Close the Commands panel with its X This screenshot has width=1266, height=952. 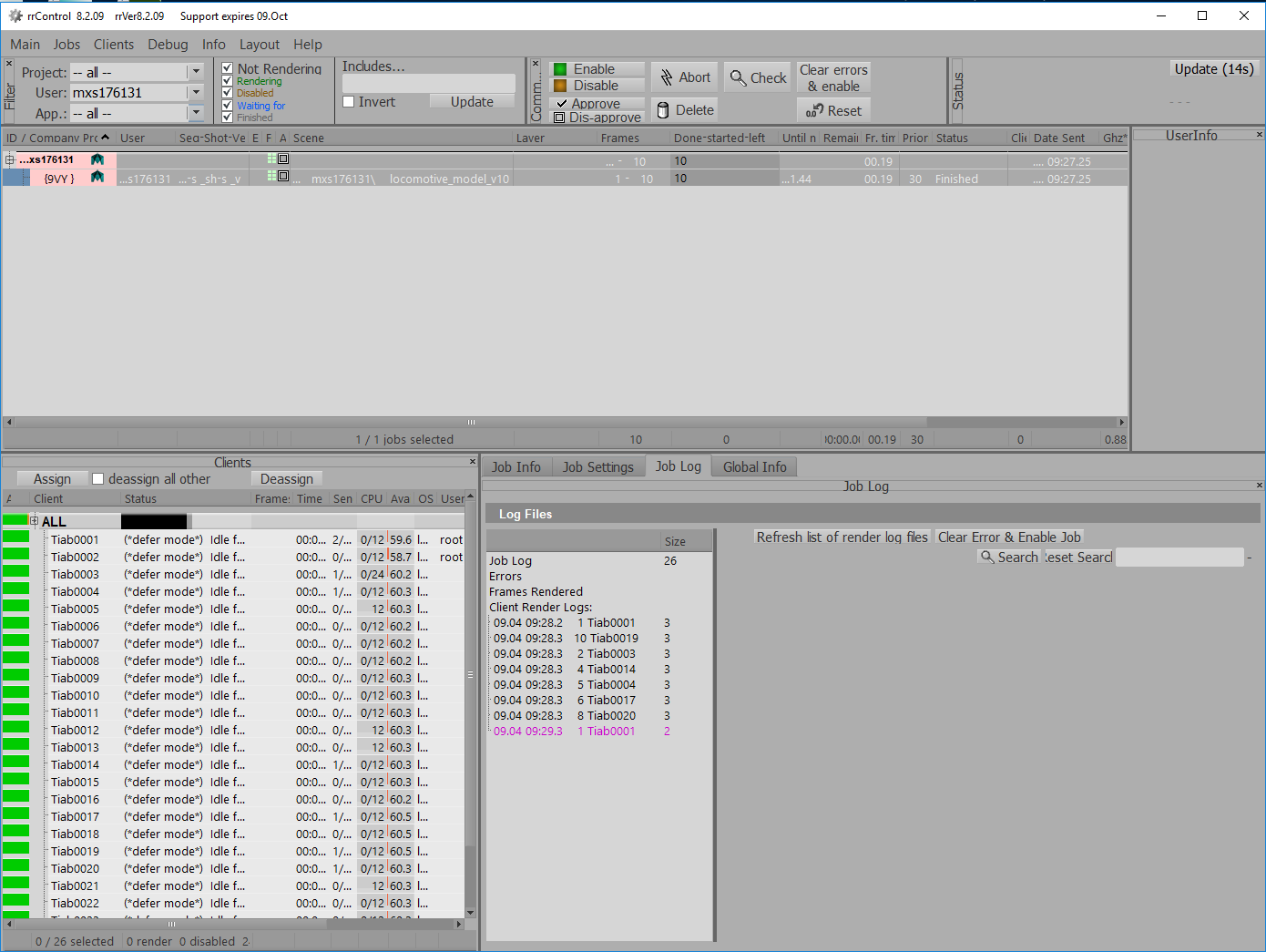536,64
